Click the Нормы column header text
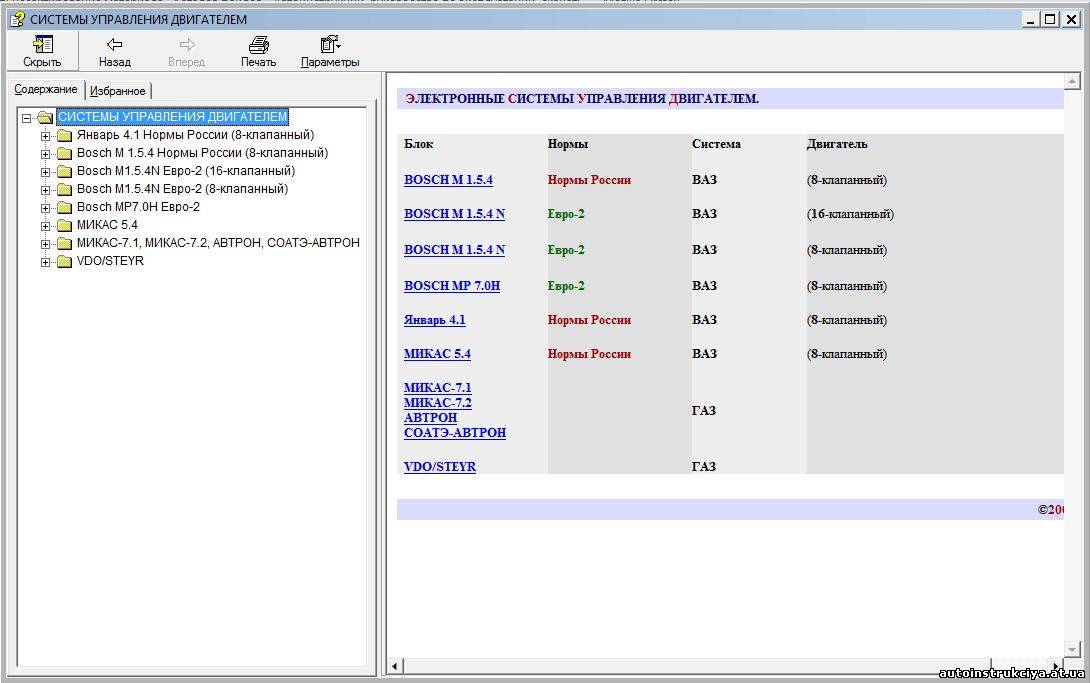Viewport: 1090px width, 683px height. point(568,145)
